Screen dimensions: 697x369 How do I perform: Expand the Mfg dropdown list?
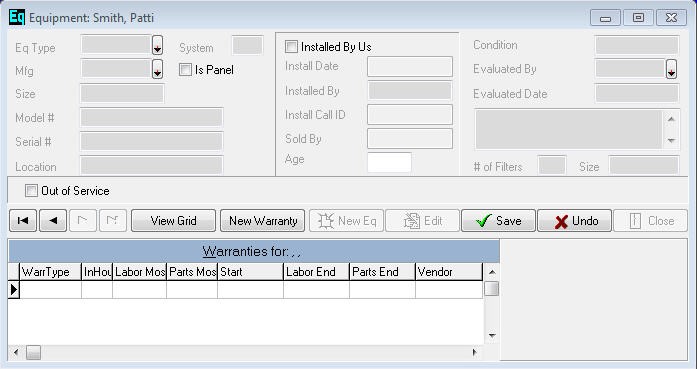tap(157, 69)
